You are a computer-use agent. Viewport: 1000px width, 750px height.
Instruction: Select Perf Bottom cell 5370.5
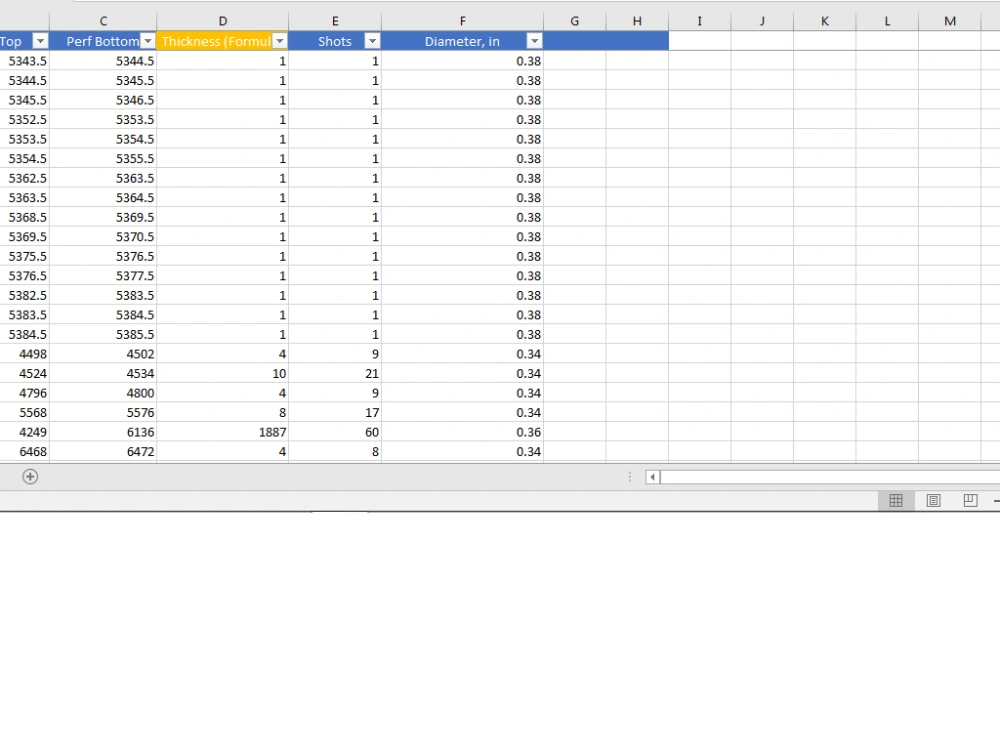click(103, 237)
